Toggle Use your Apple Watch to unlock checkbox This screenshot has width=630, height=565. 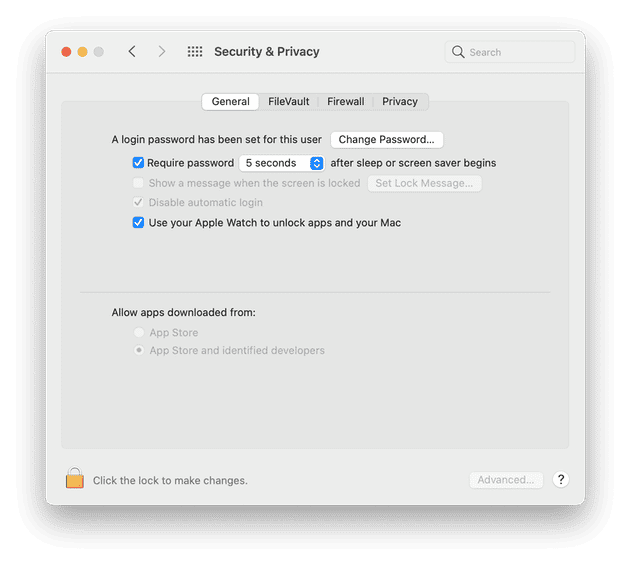tap(138, 223)
